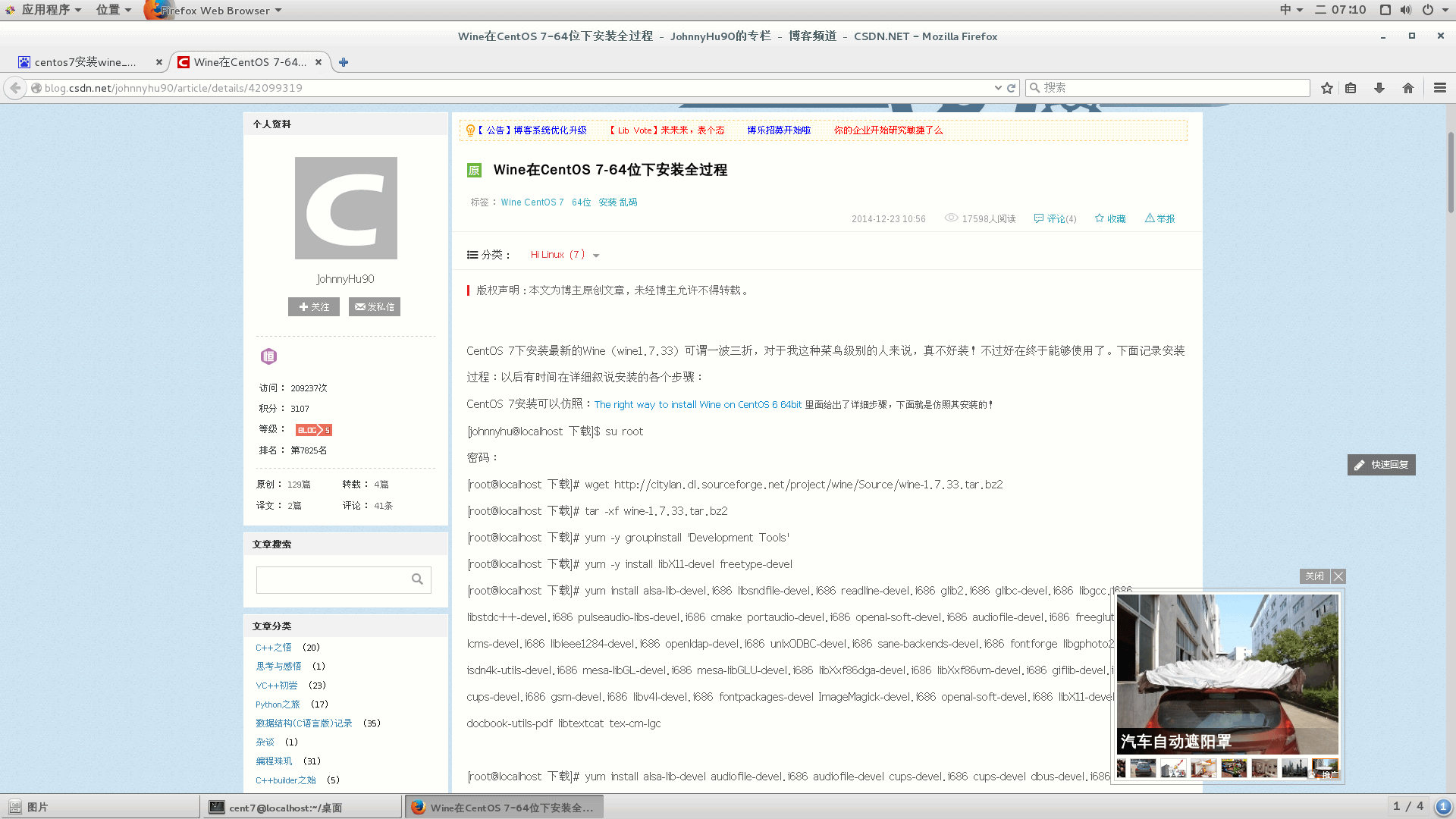The image size is (1456, 819).
Task: Click the Wine CentOS 7 tag
Action: [532, 202]
